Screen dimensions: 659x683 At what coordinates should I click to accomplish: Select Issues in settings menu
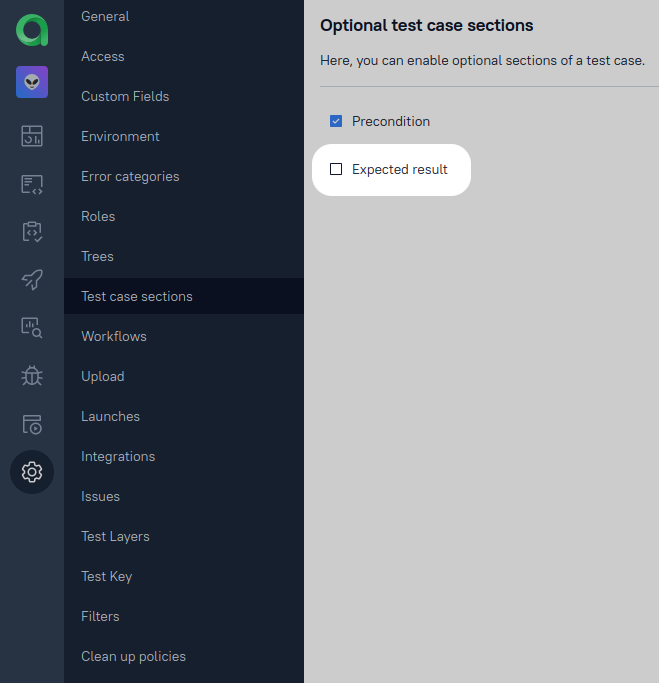click(x=183, y=497)
